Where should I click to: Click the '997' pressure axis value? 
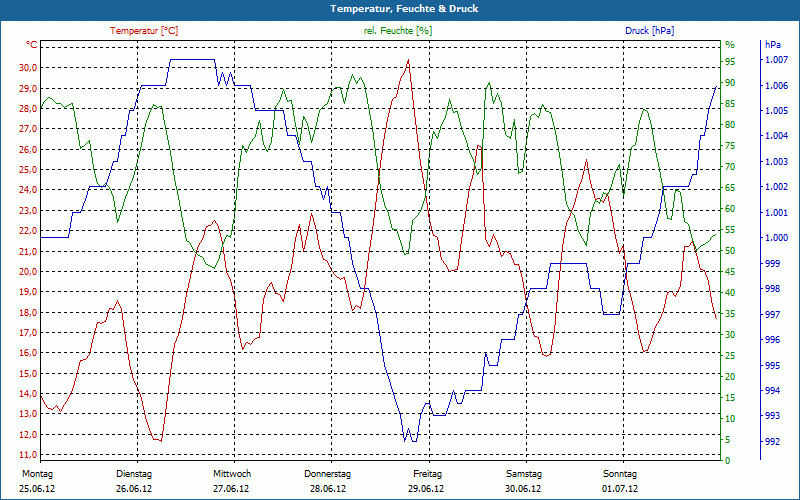coord(771,314)
